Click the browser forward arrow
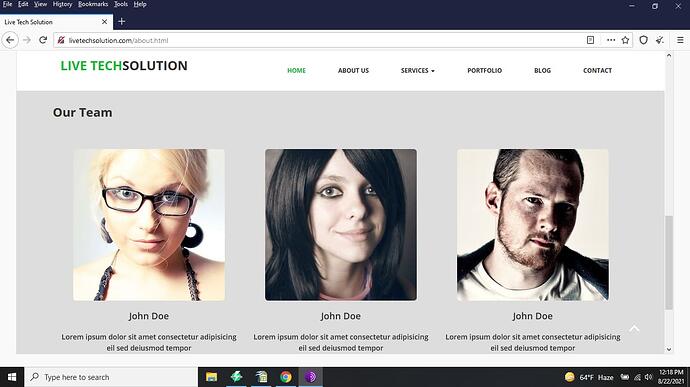Image resolution: width=690 pixels, height=387 pixels. tap(27, 40)
